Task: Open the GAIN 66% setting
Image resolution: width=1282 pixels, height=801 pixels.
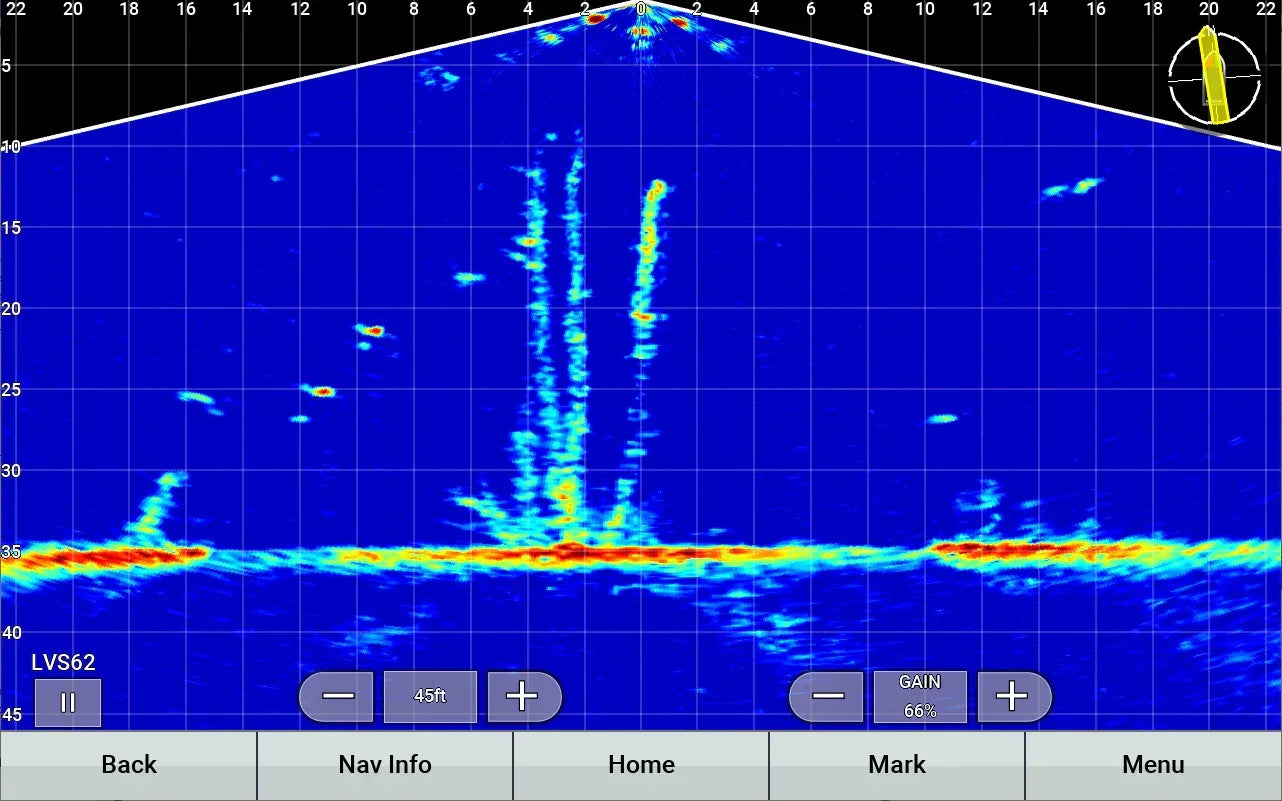Action: click(x=919, y=696)
